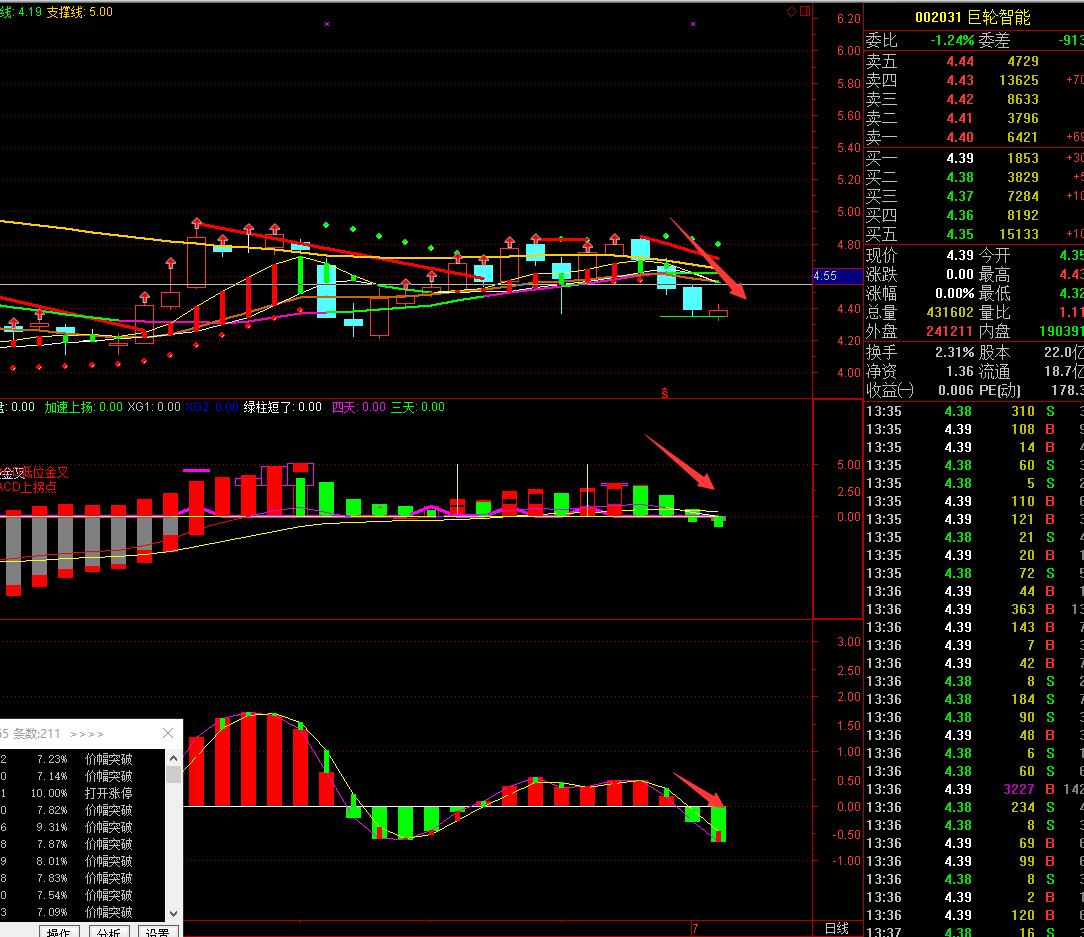
Task: Open the 设置 settings button
Action: coord(157,931)
